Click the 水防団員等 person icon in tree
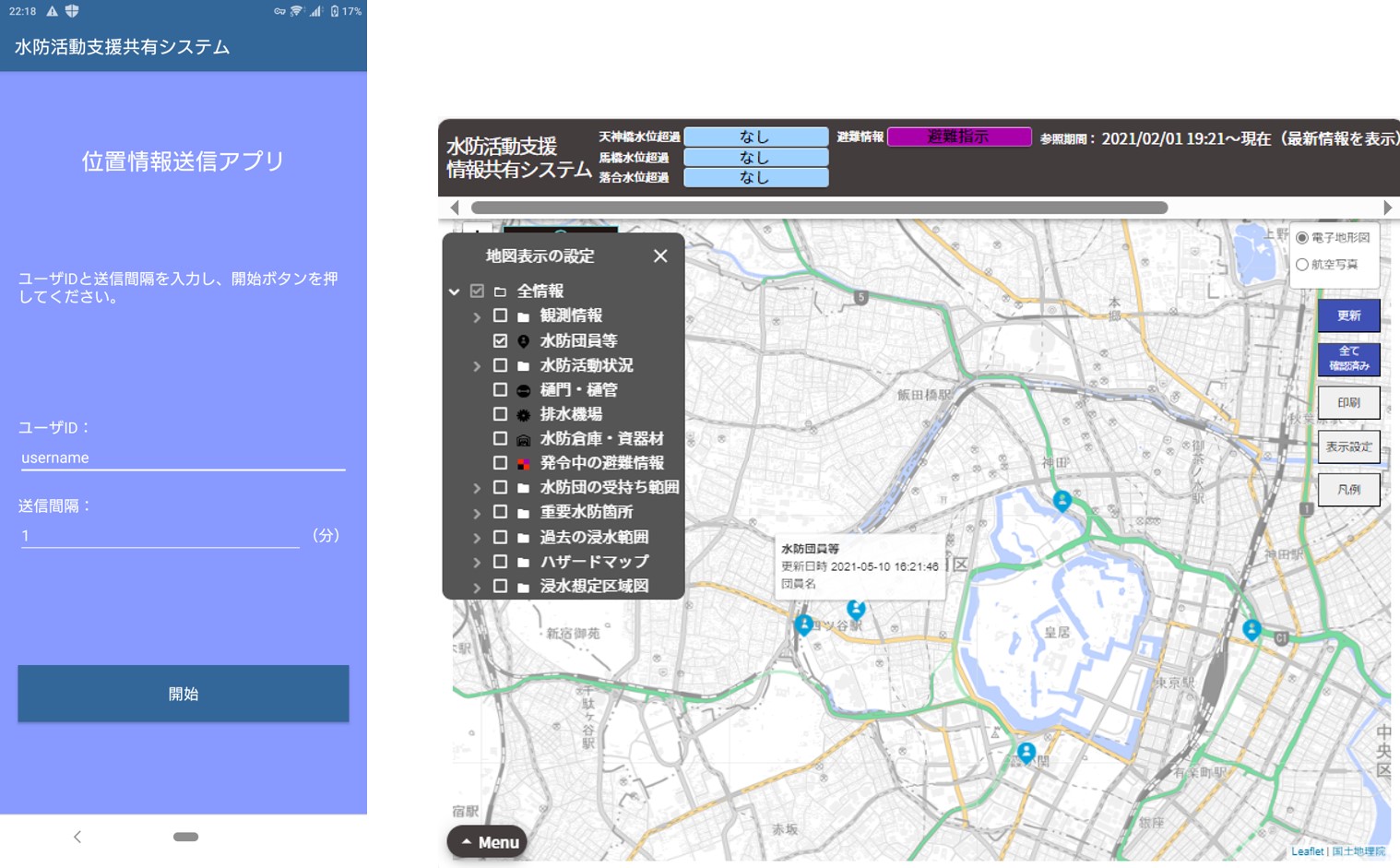The width and height of the screenshot is (1400, 868). pos(523,341)
